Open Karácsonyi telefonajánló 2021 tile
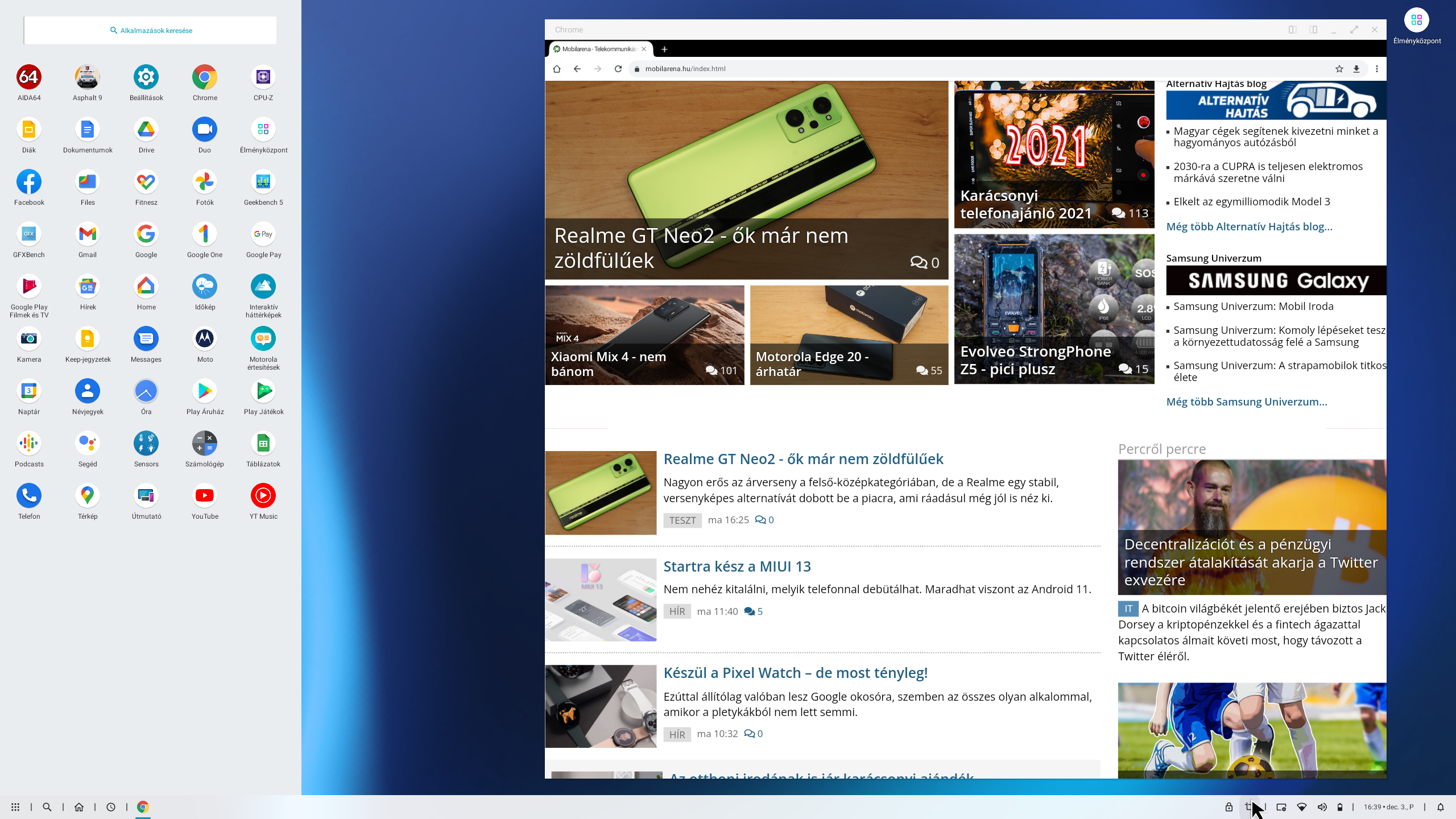This screenshot has width=1456, height=819. click(x=1054, y=154)
